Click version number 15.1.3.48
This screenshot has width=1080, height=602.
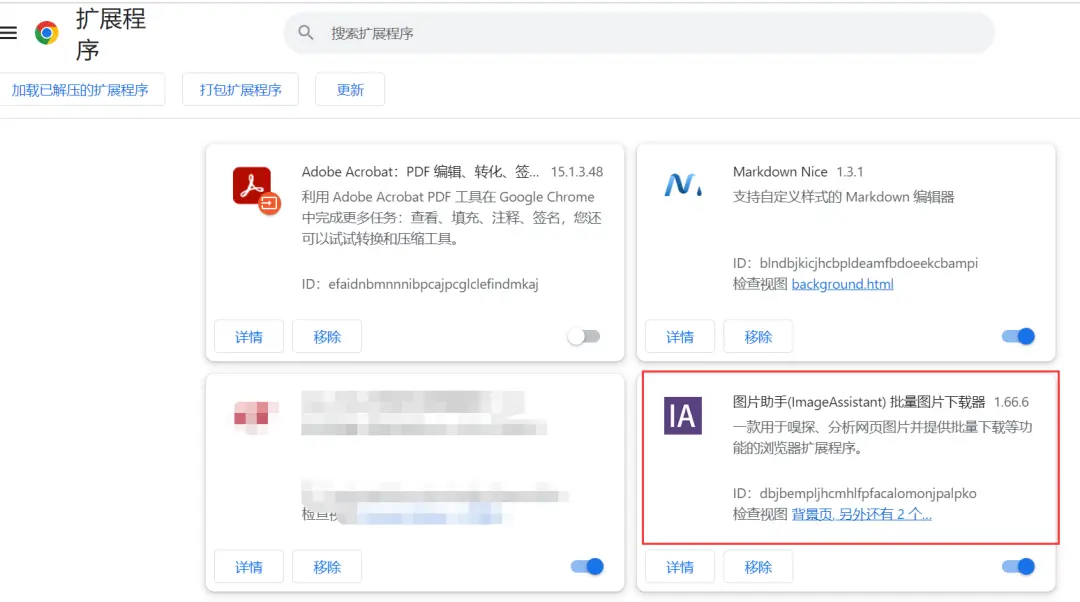[577, 172]
